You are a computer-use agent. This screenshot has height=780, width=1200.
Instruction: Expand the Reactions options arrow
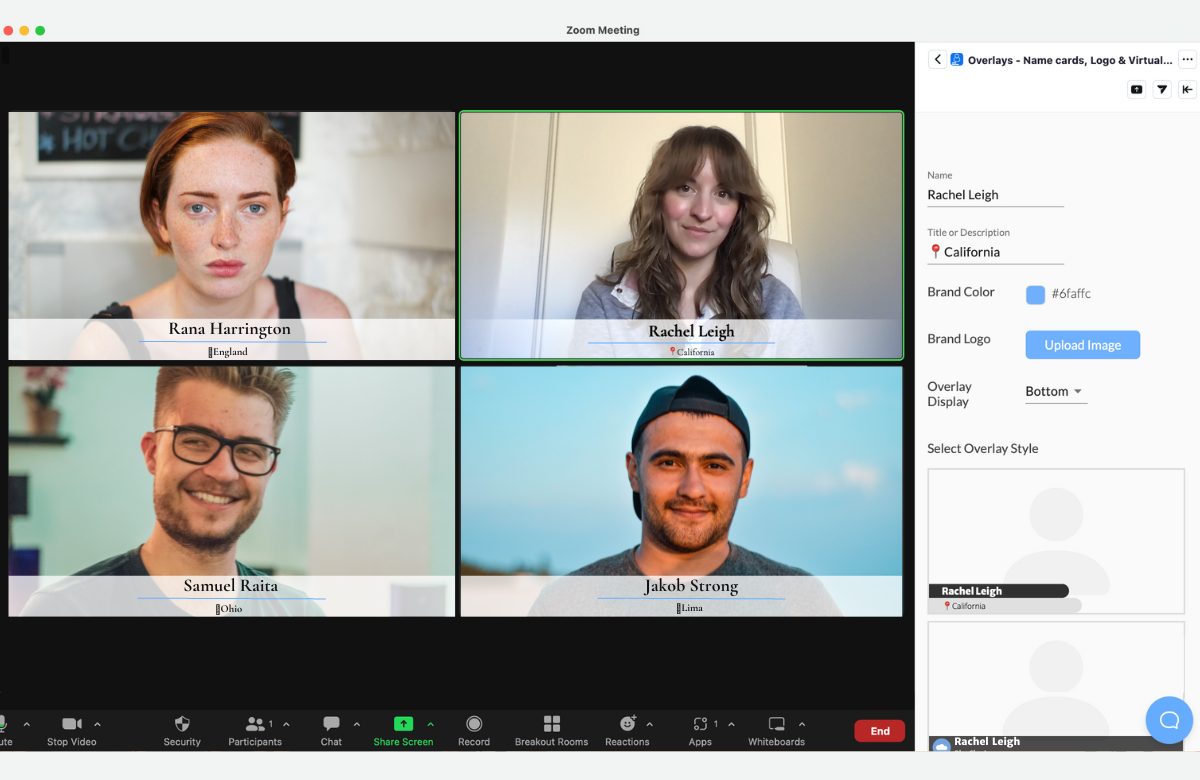pyautogui.click(x=650, y=724)
